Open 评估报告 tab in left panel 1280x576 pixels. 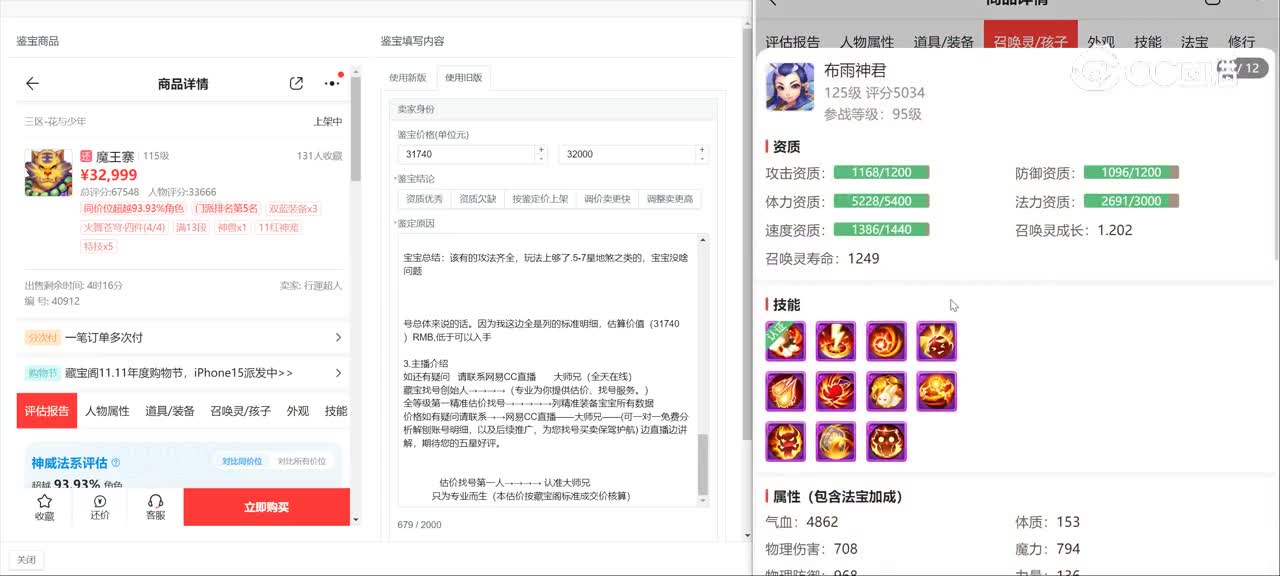(47, 411)
